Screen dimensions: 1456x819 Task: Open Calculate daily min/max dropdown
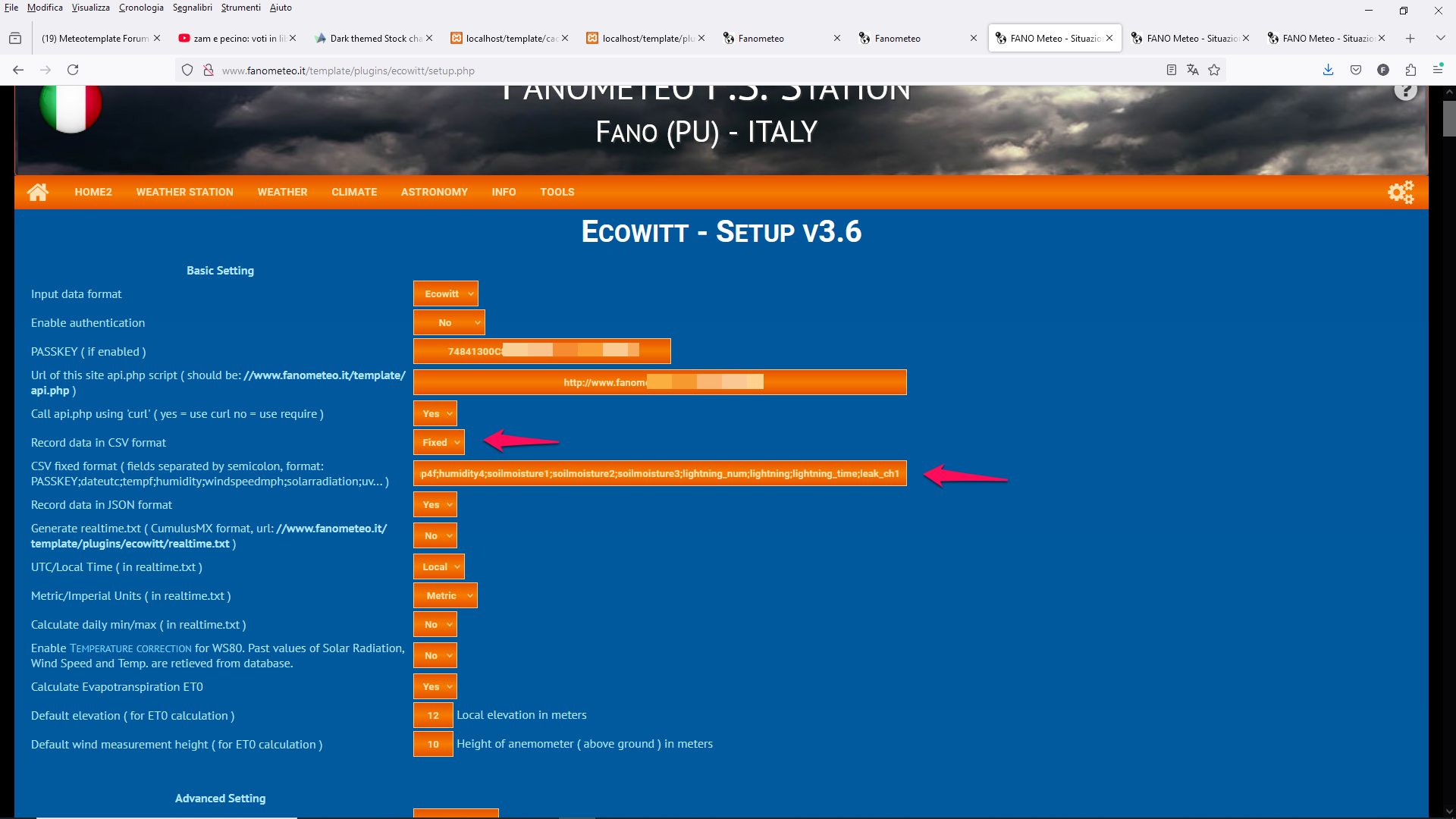[435, 624]
